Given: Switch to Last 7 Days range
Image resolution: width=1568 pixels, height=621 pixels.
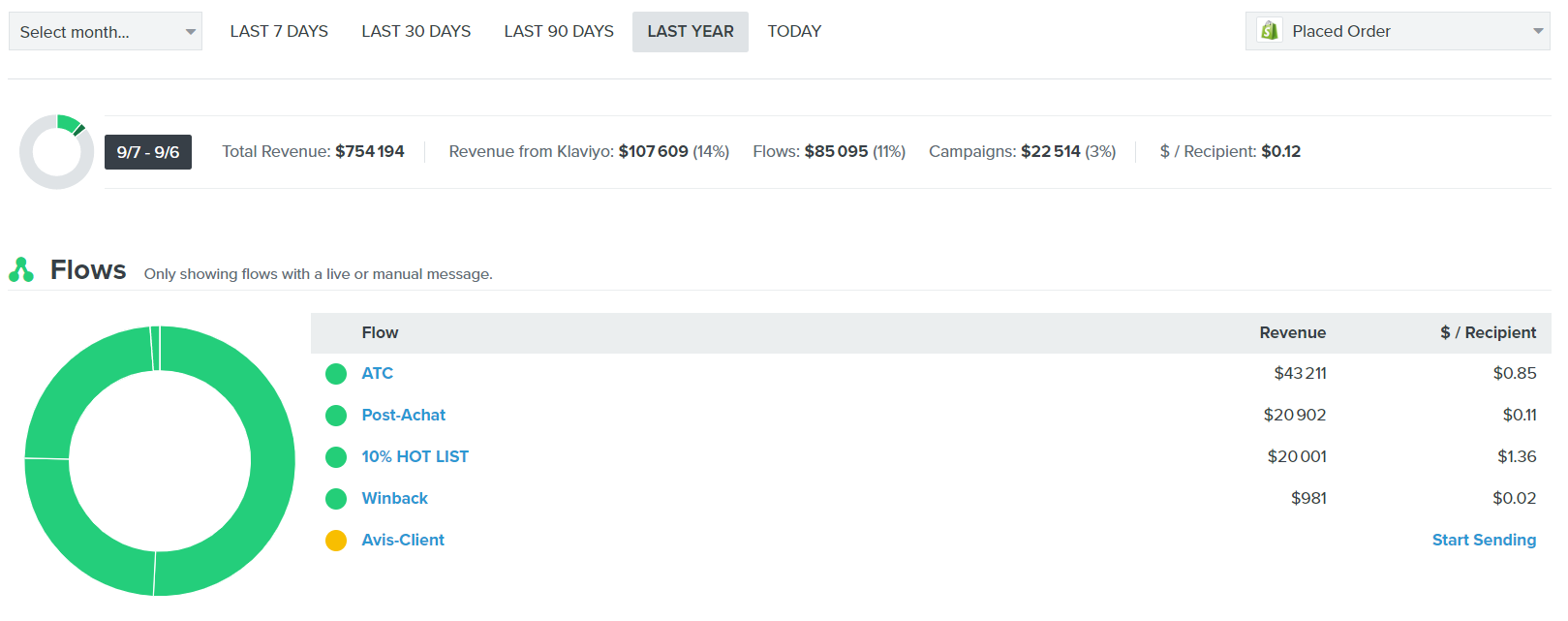Looking at the screenshot, I should (279, 31).
